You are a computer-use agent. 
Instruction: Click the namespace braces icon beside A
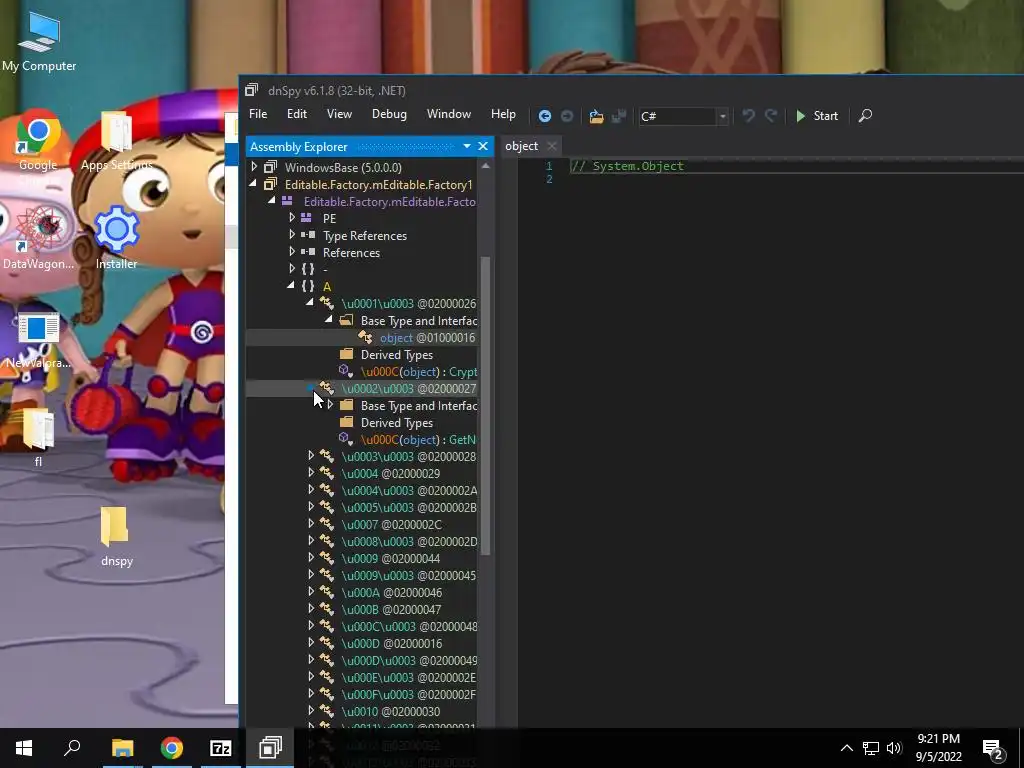pyautogui.click(x=308, y=286)
